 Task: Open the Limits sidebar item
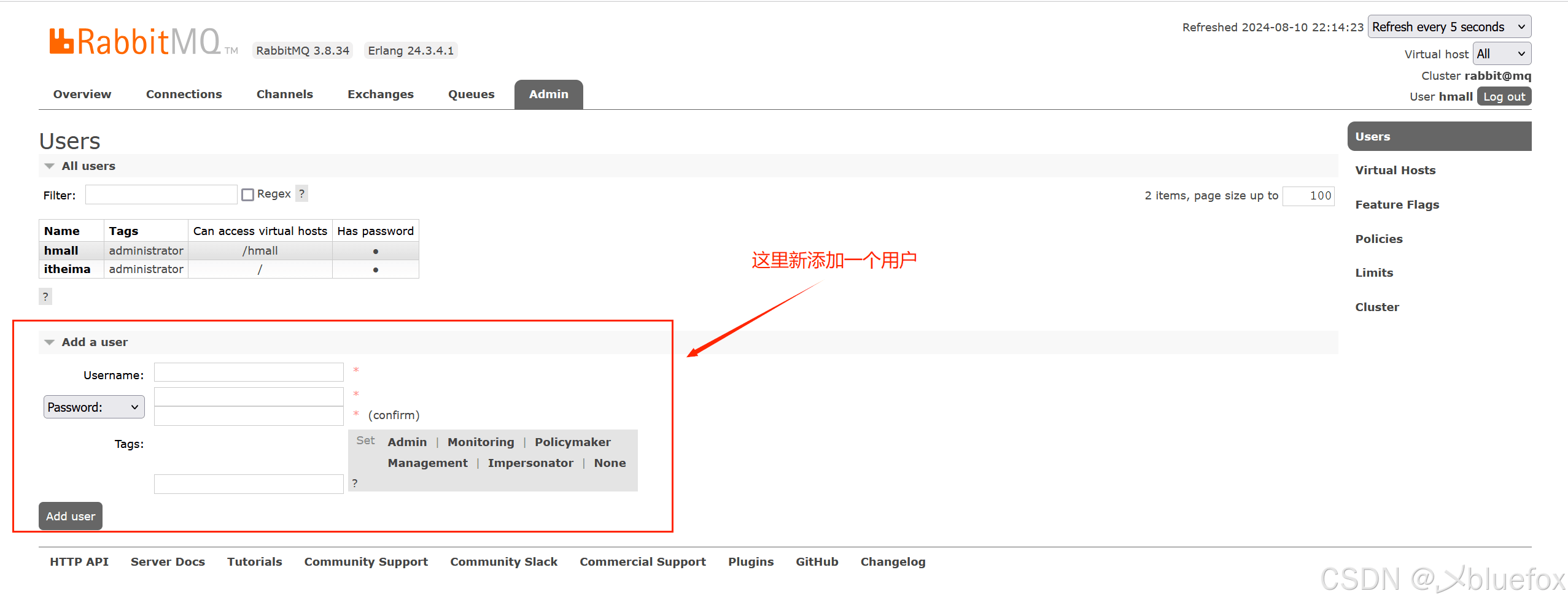[1374, 273]
